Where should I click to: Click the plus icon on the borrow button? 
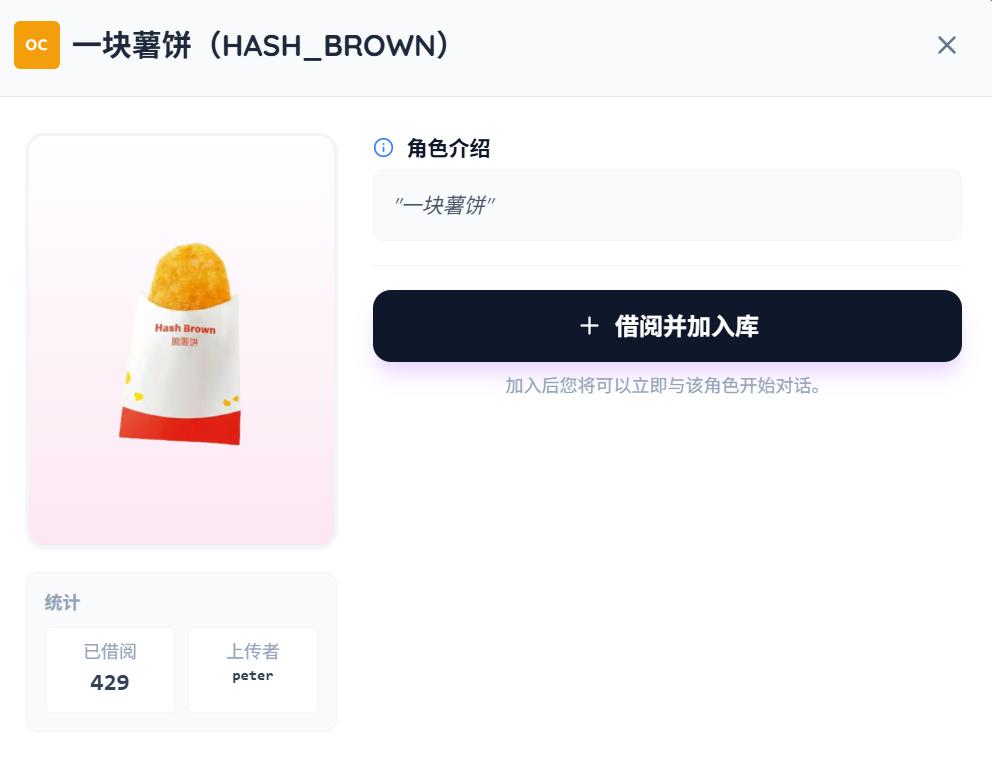589,326
